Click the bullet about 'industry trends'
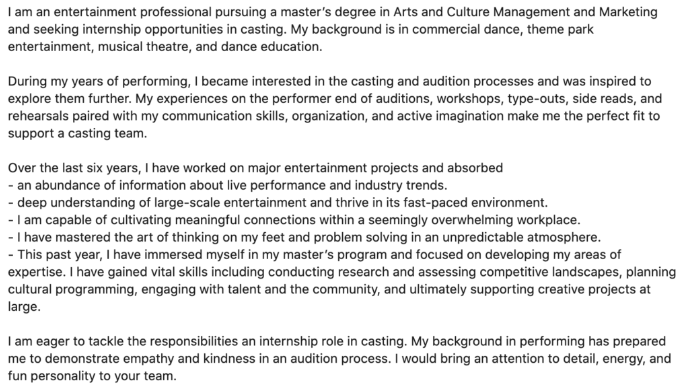The height and width of the screenshot is (389, 685). (227, 185)
